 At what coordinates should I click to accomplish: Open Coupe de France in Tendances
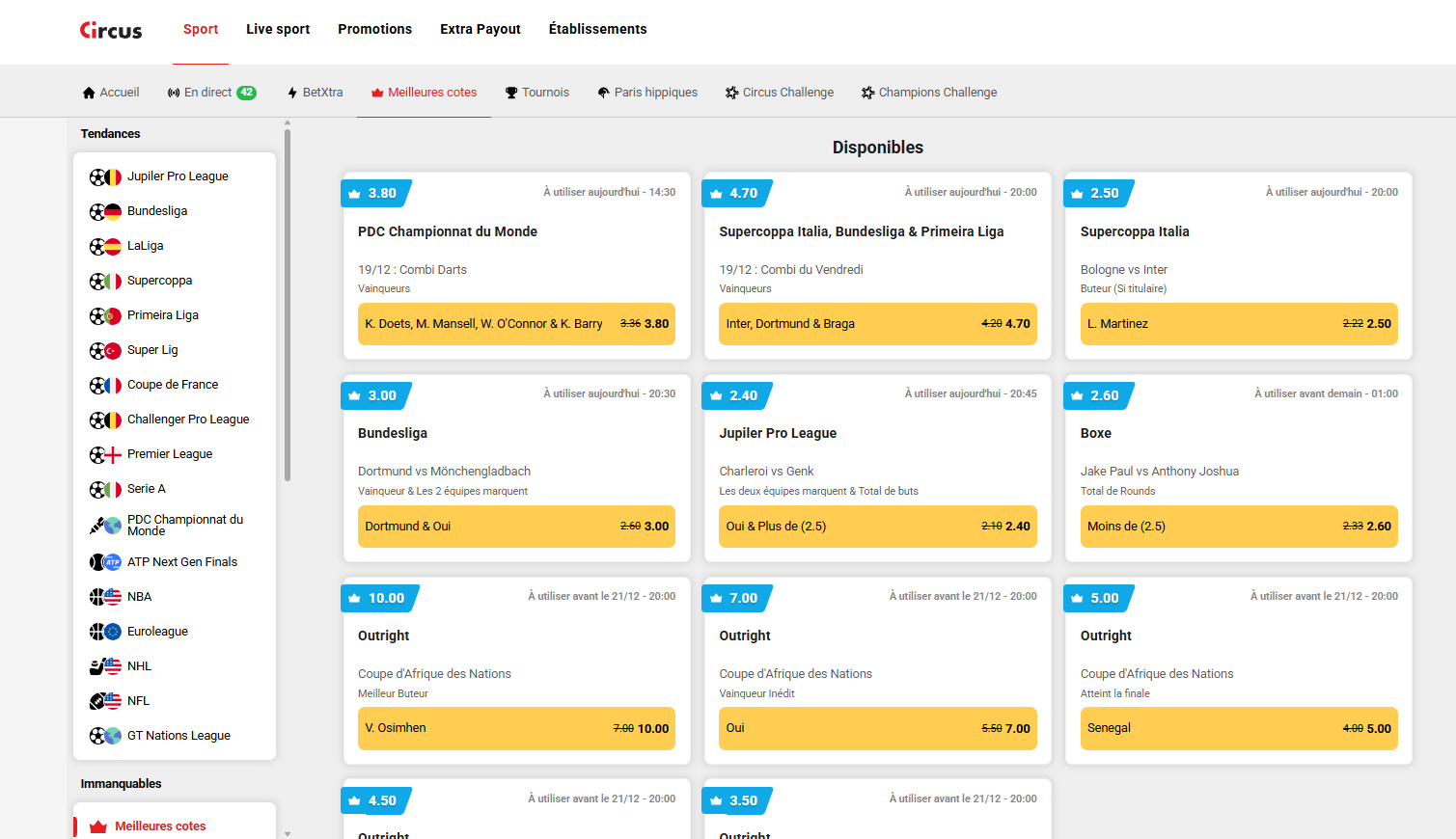pyautogui.click(x=175, y=385)
